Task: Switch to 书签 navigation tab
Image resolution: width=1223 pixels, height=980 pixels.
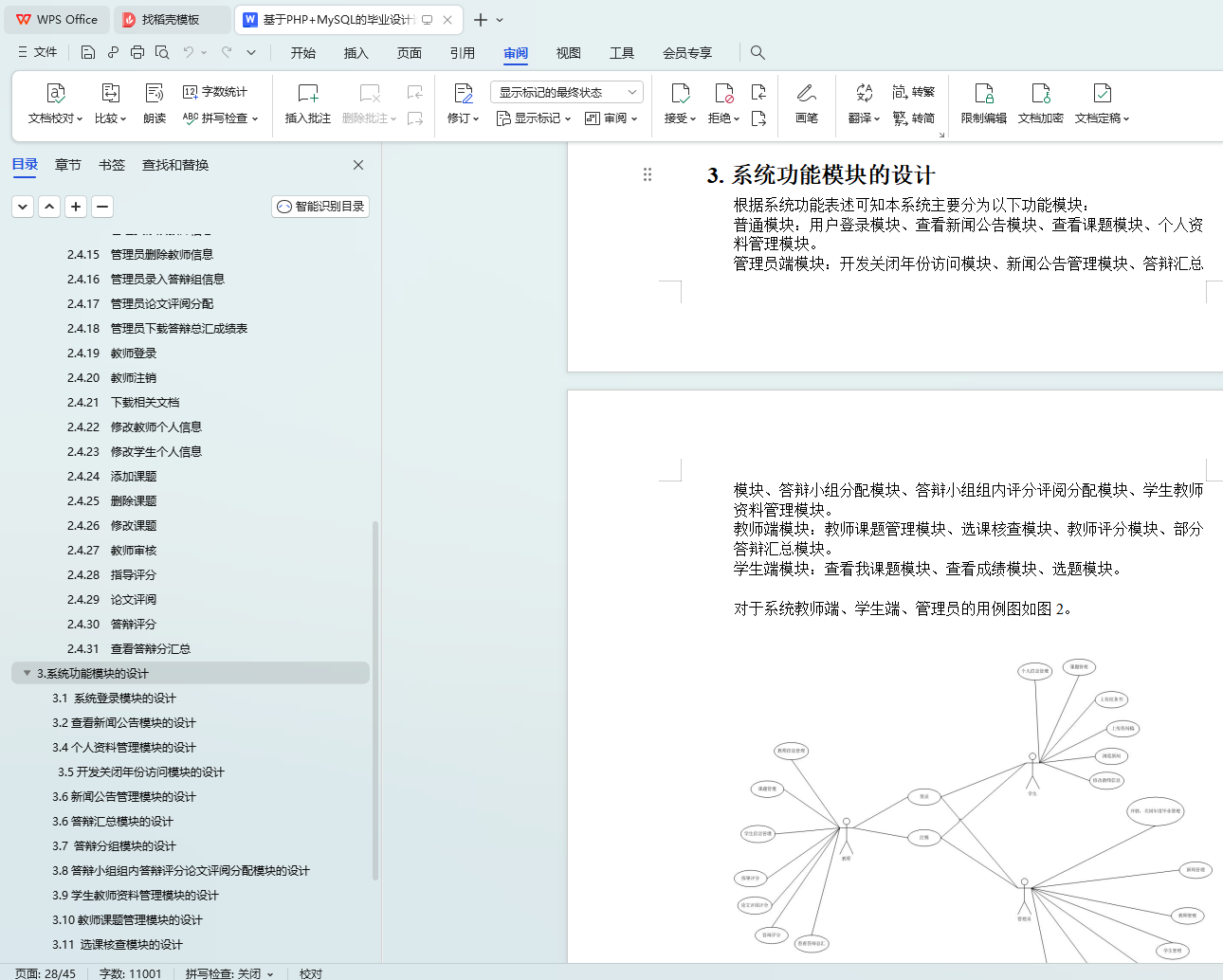Action: [x=112, y=165]
